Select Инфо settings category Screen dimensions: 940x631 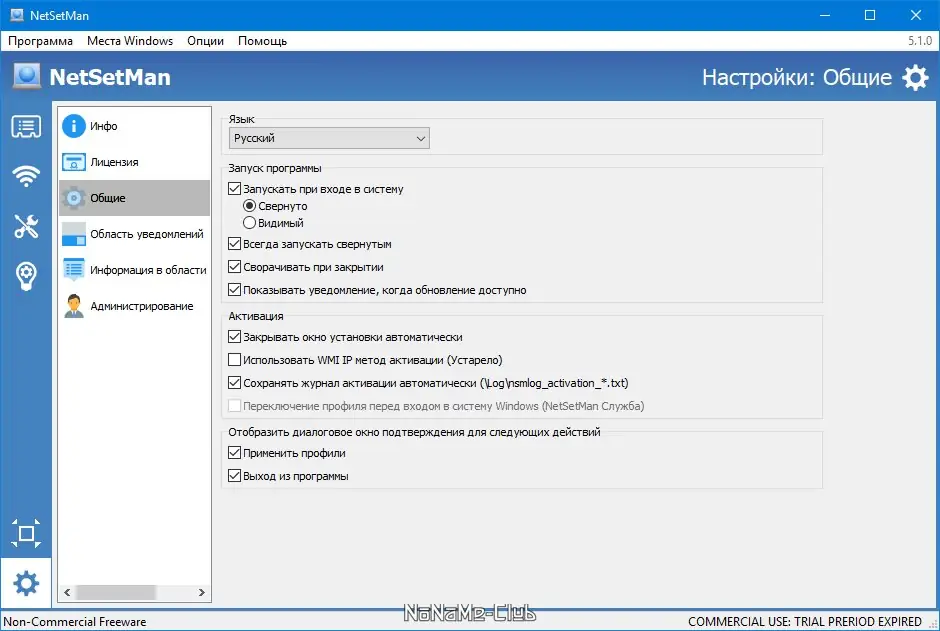click(135, 126)
